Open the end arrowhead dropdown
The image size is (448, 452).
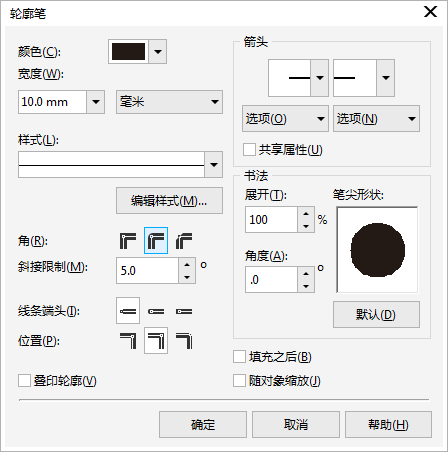coord(386,78)
